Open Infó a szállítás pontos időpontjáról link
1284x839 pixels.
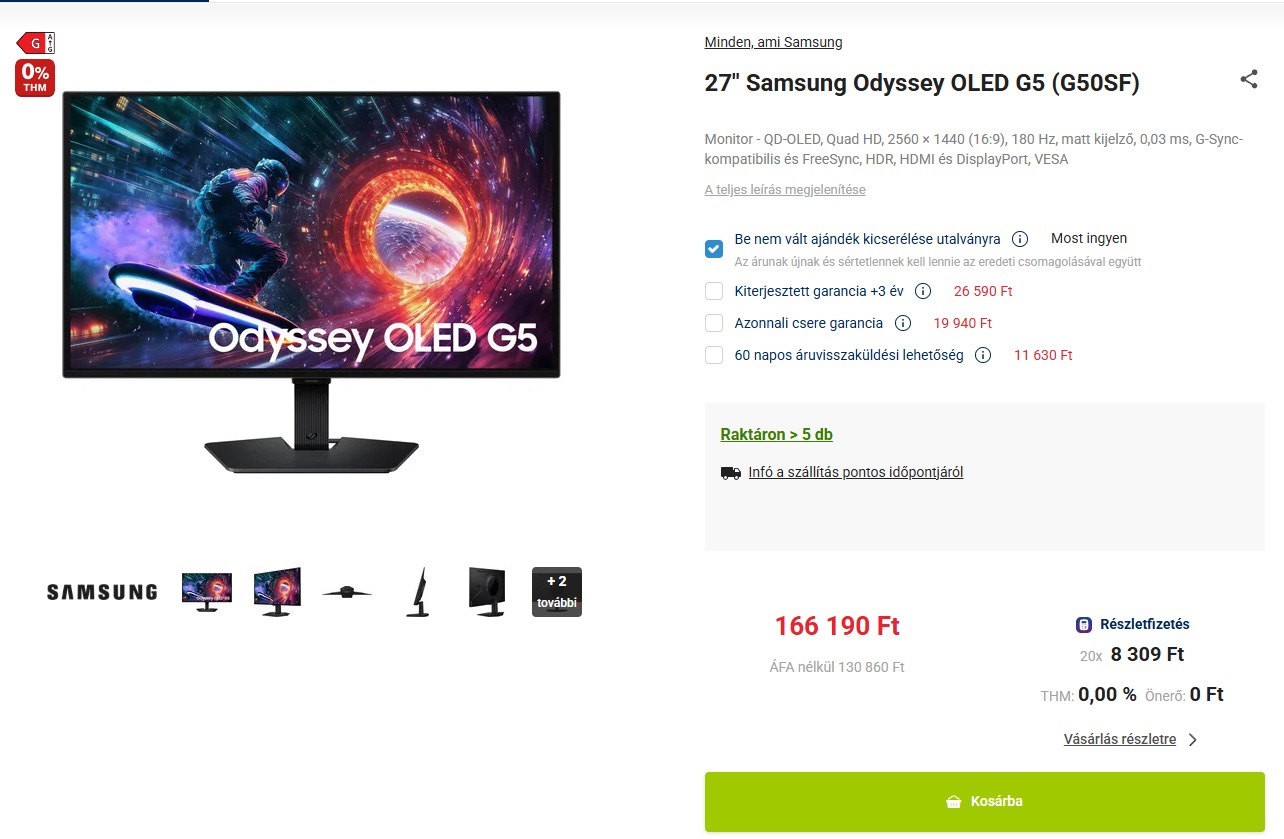(x=856, y=472)
